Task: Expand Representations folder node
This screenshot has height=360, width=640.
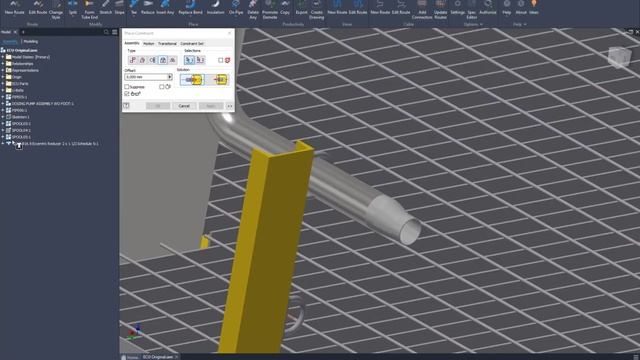Action: tap(3, 70)
